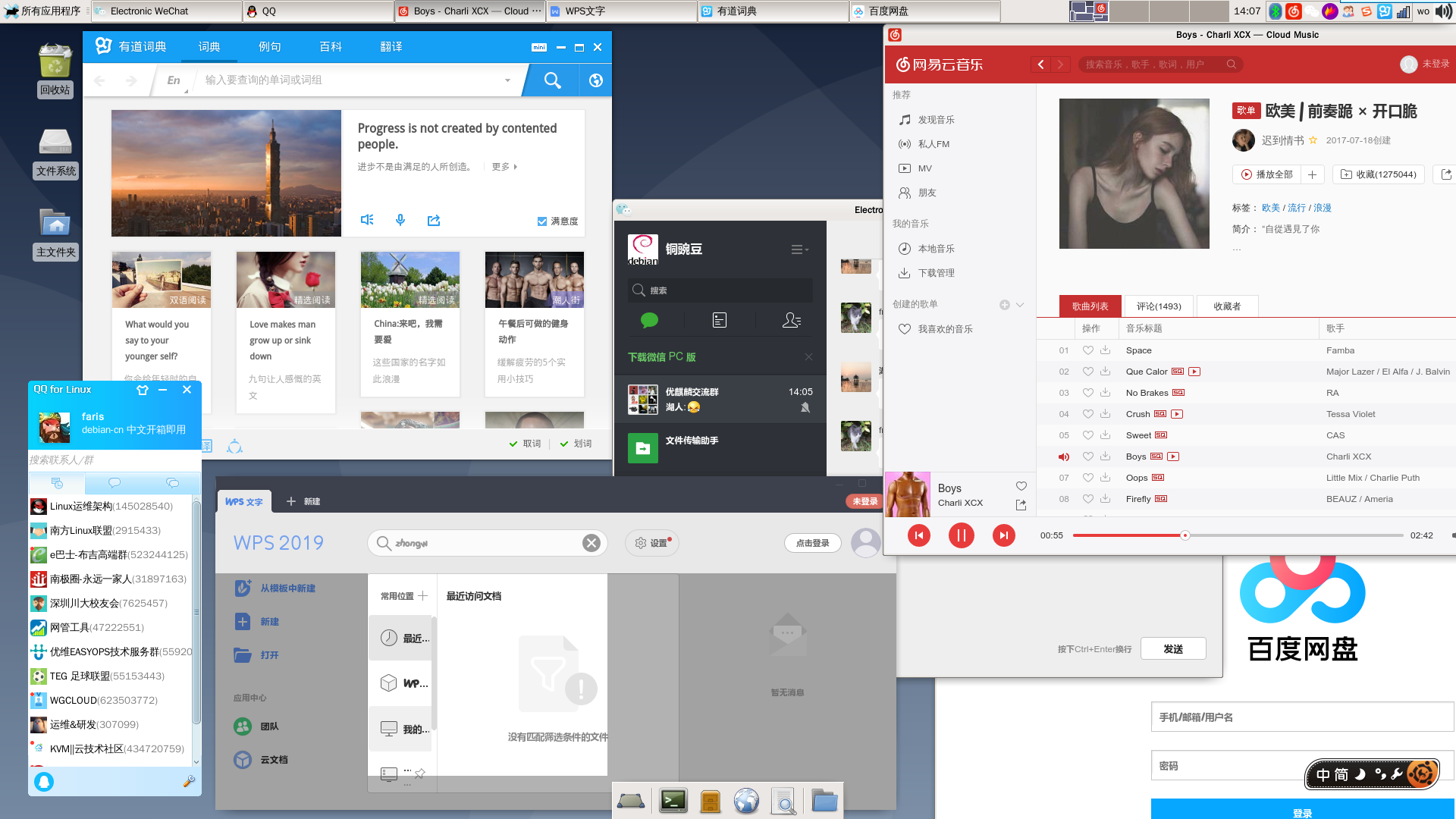Open the language selector dropdown En
This screenshot has width=1456, height=819.
[175, 80]
